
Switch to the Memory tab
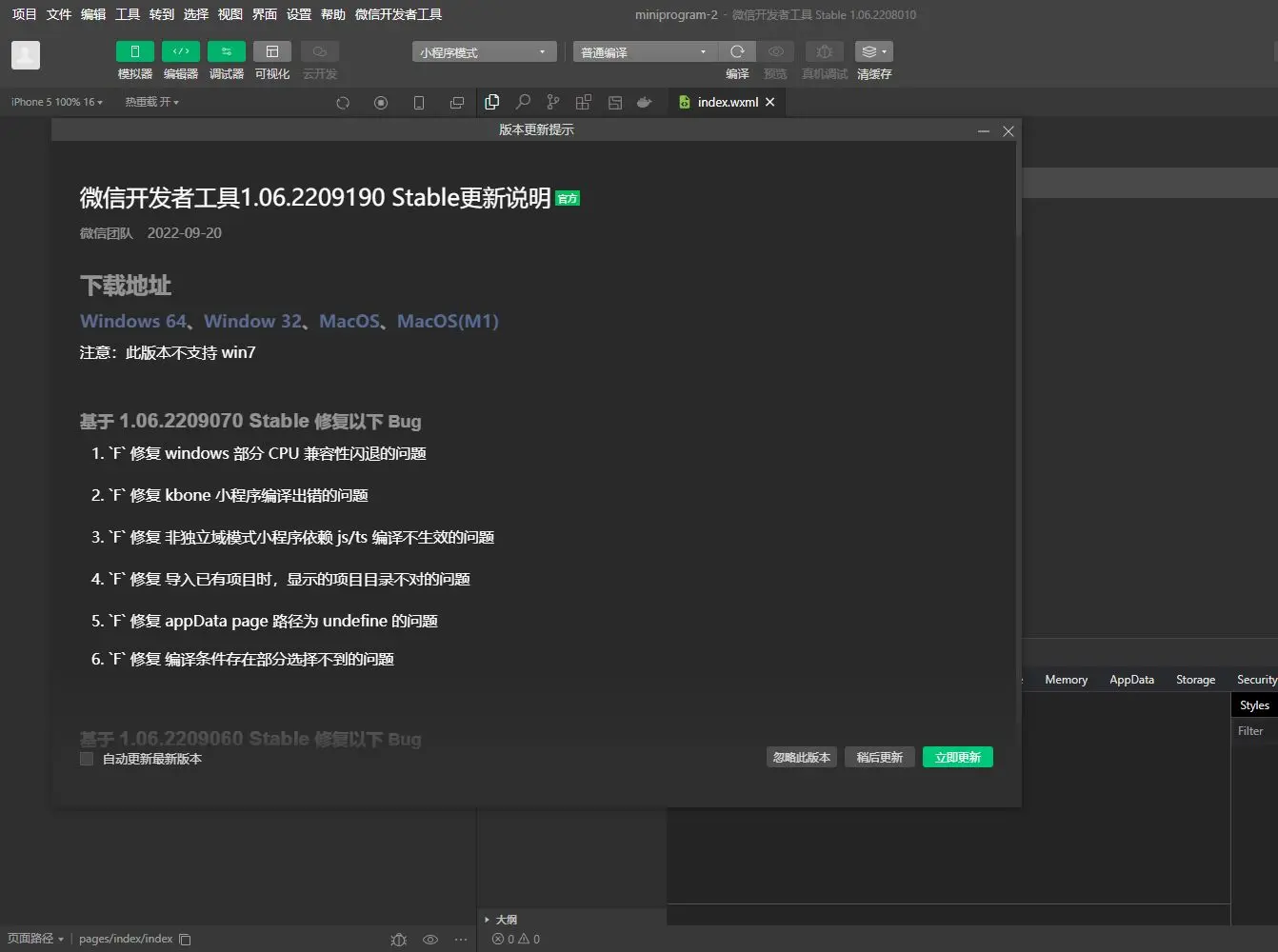point(1066,680)
